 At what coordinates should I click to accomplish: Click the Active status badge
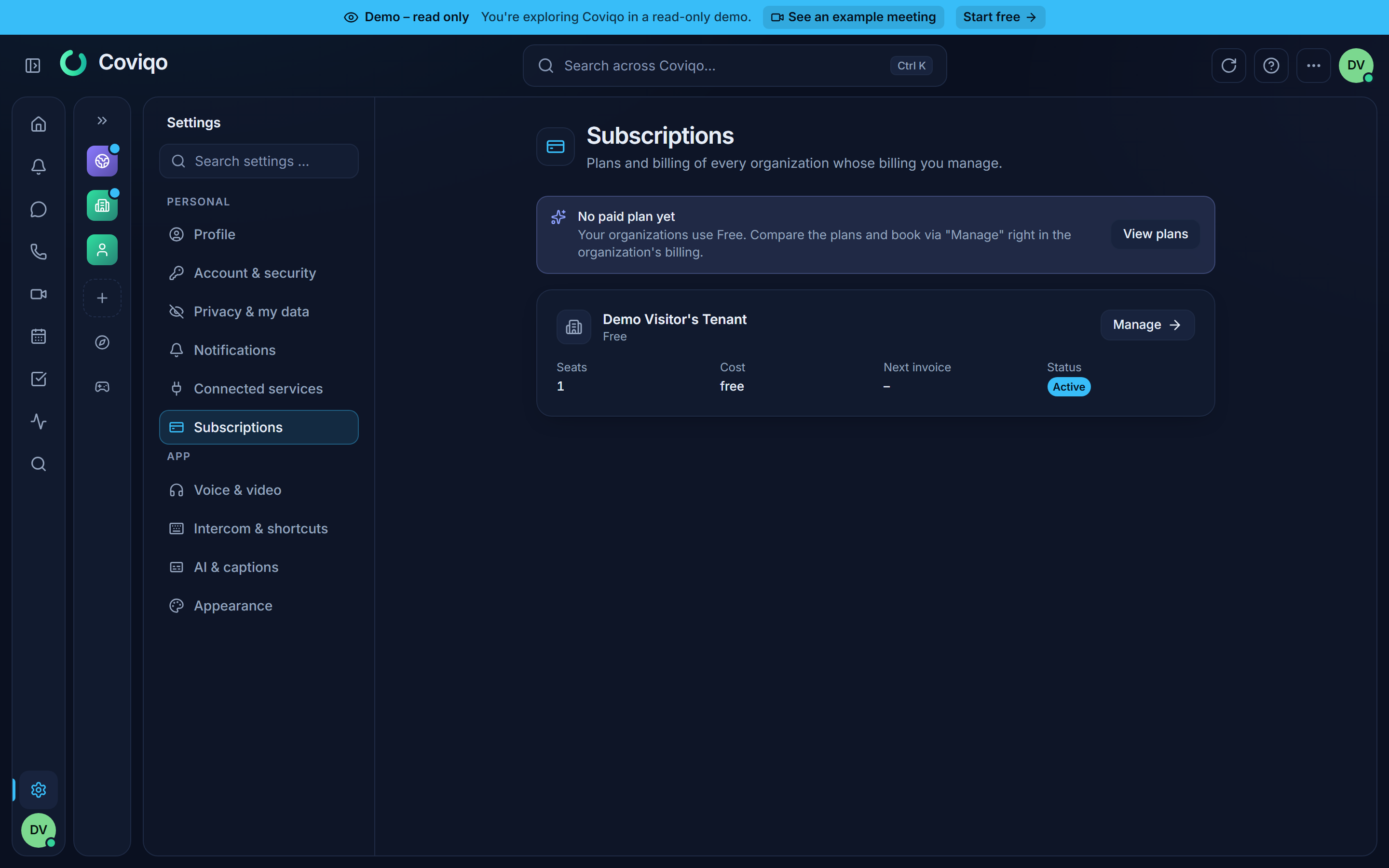click(1069, 387)
